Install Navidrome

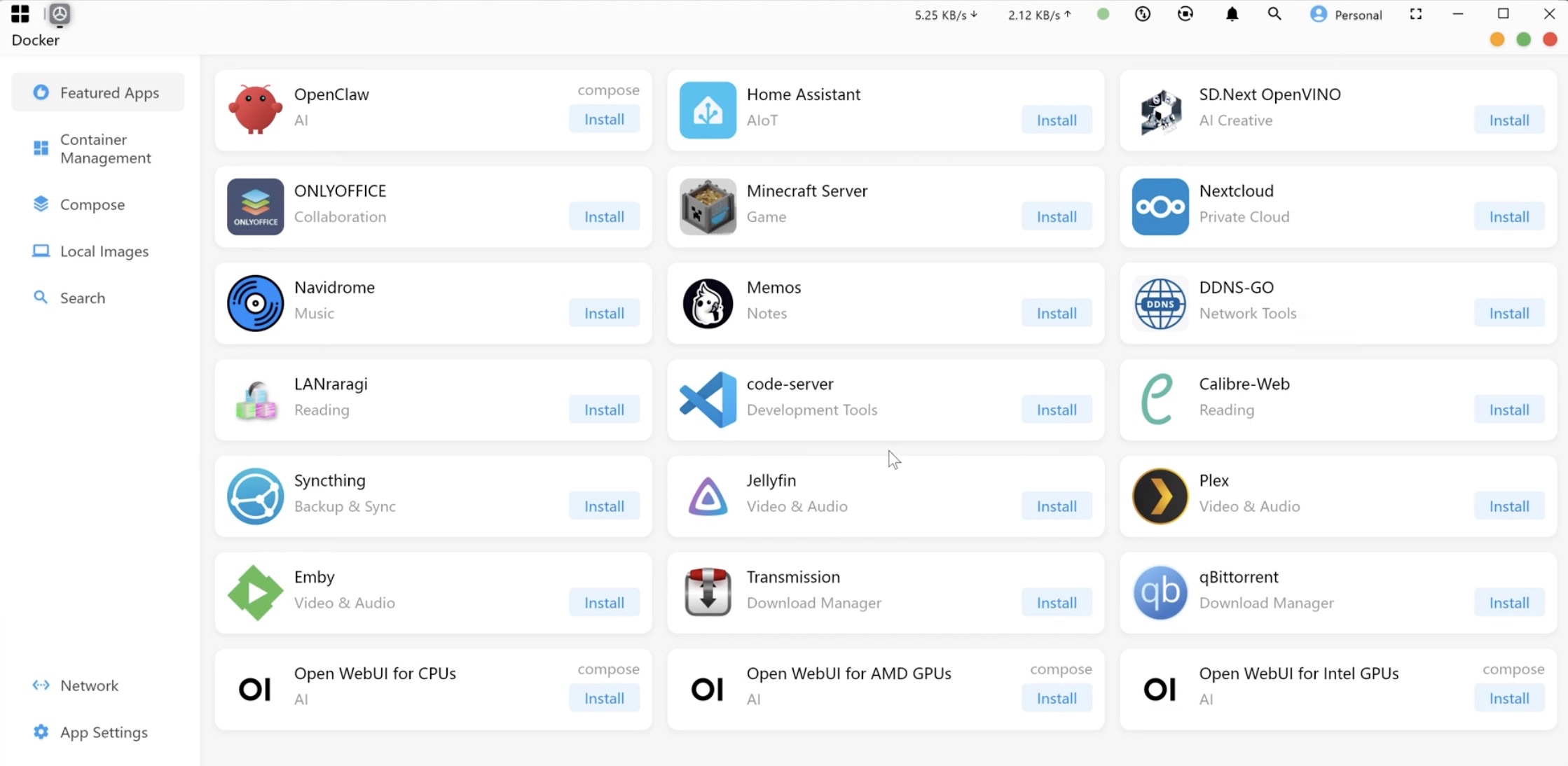click(x=604, y=314)
